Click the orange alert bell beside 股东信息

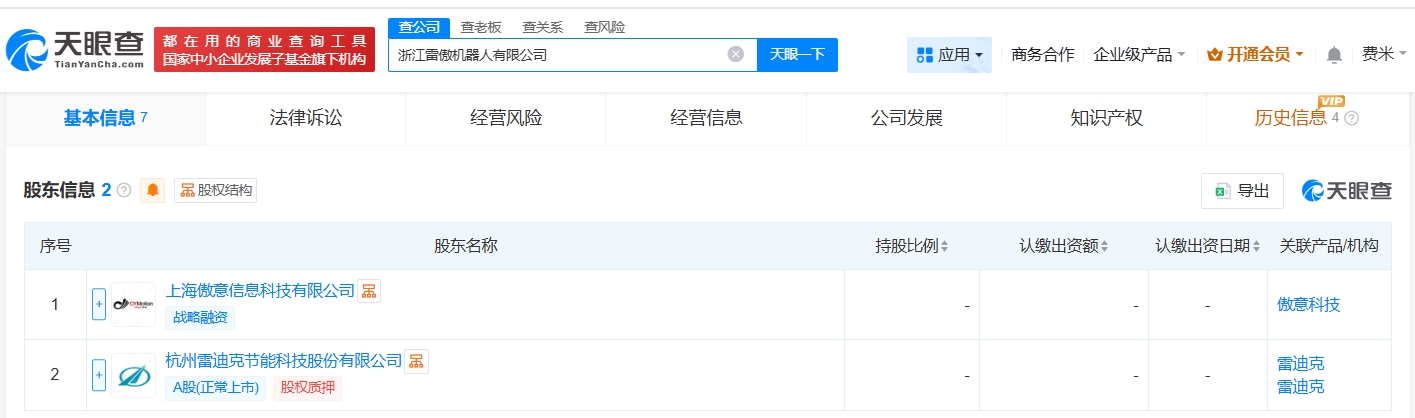153,190
